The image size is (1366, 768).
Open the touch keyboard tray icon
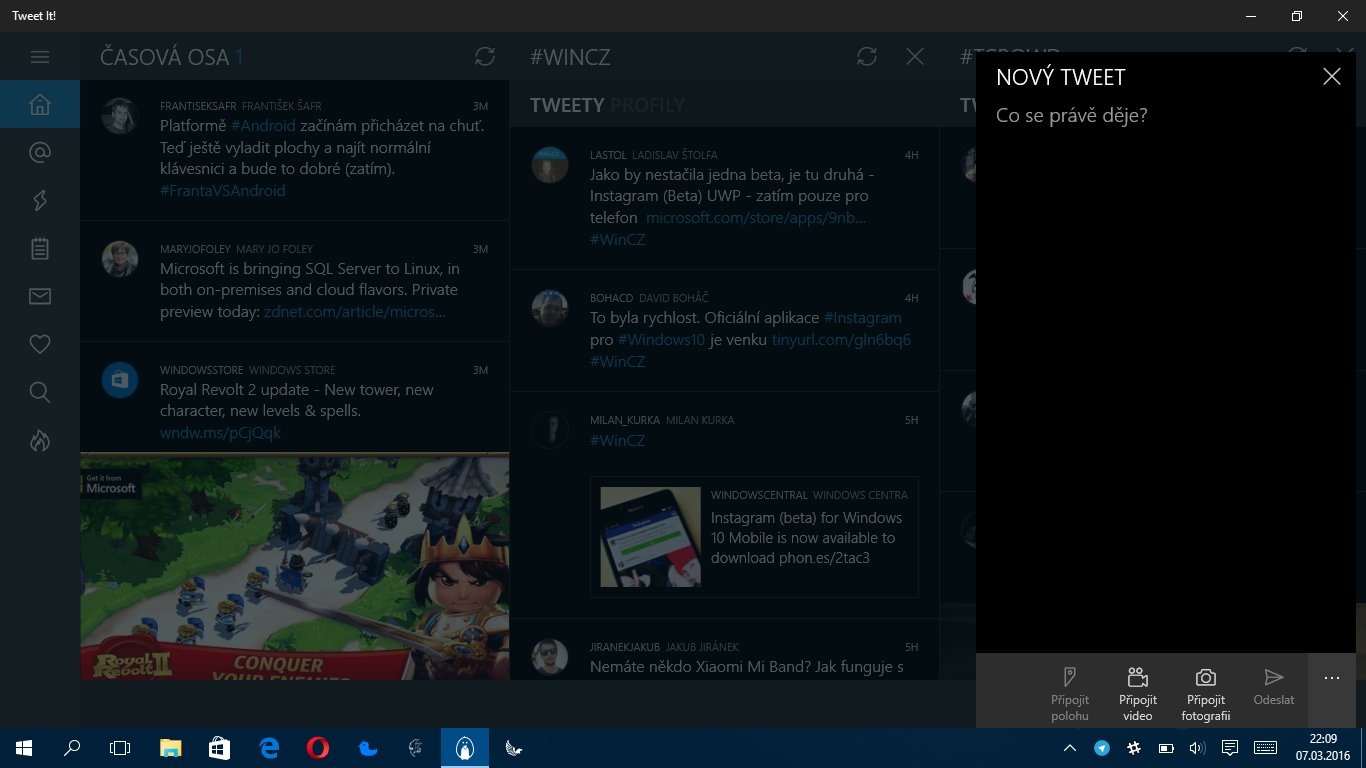pyautogui.click(x=1265, y=748)
